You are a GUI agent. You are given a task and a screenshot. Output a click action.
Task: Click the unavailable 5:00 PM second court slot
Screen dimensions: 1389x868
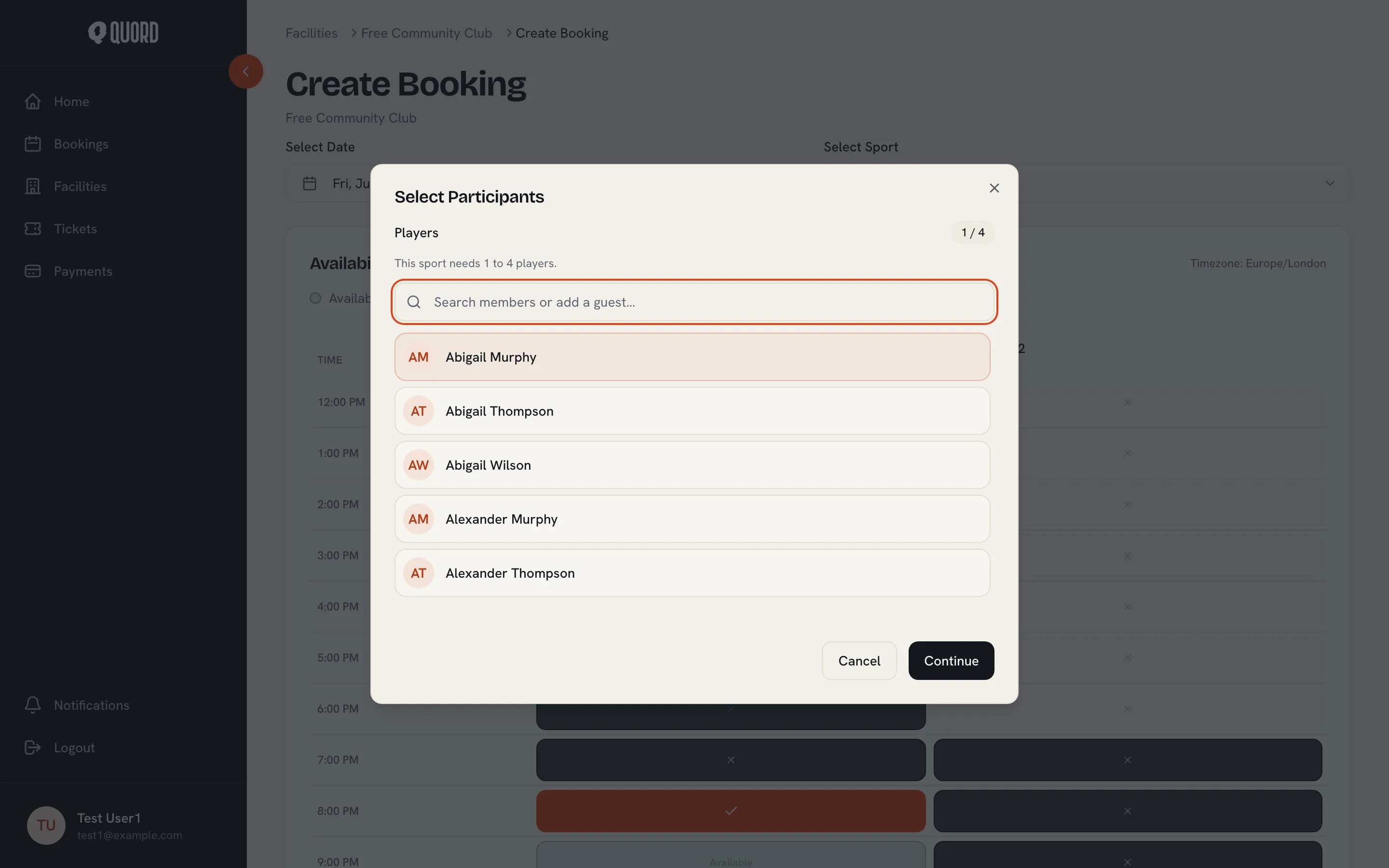point(1128,658)
